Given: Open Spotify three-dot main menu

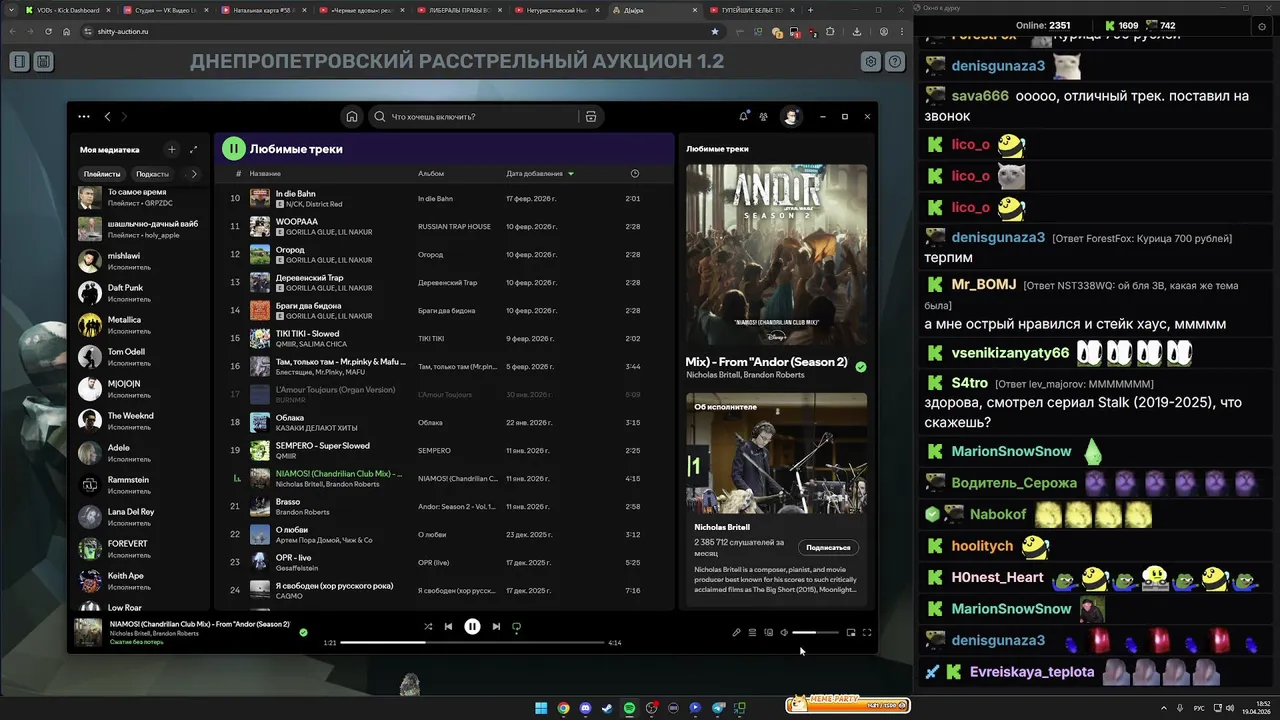Looking at the screenshot, I should [84, 116].
